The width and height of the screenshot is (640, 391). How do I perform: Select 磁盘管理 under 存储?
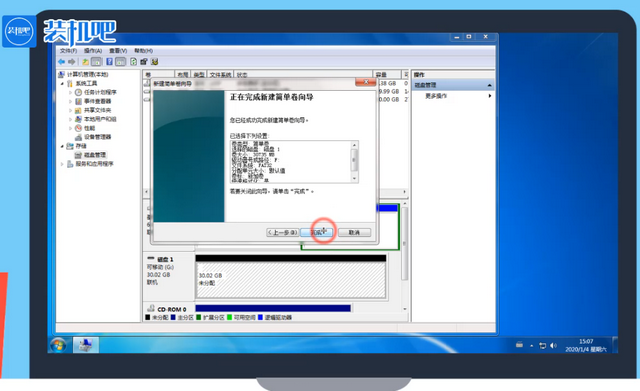(95, 155)
